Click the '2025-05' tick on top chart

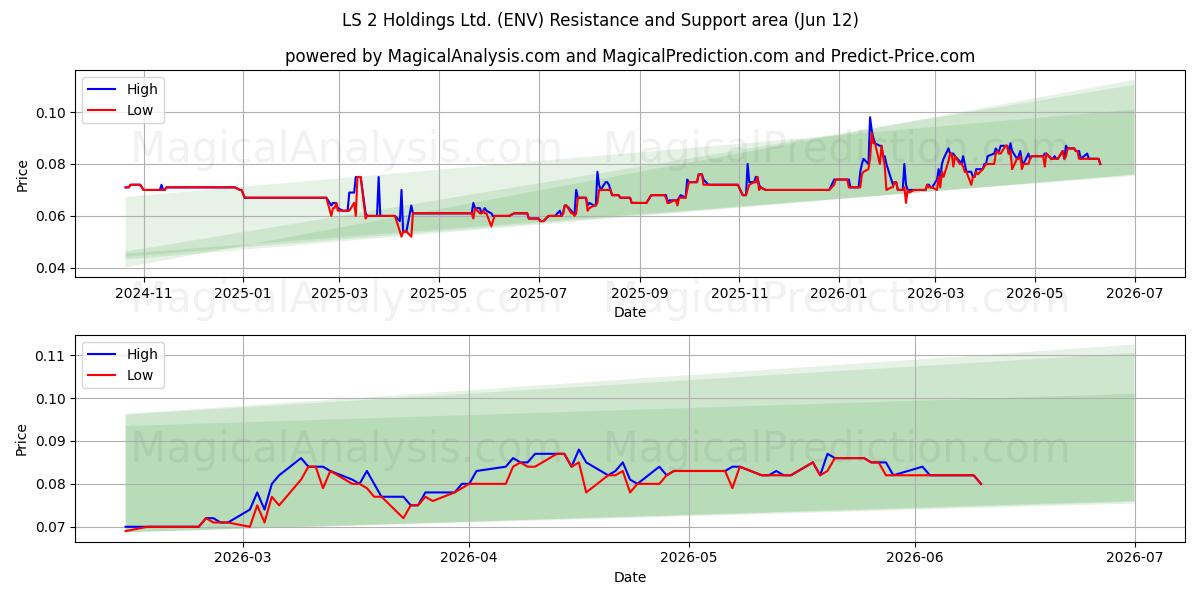point(437,293)
